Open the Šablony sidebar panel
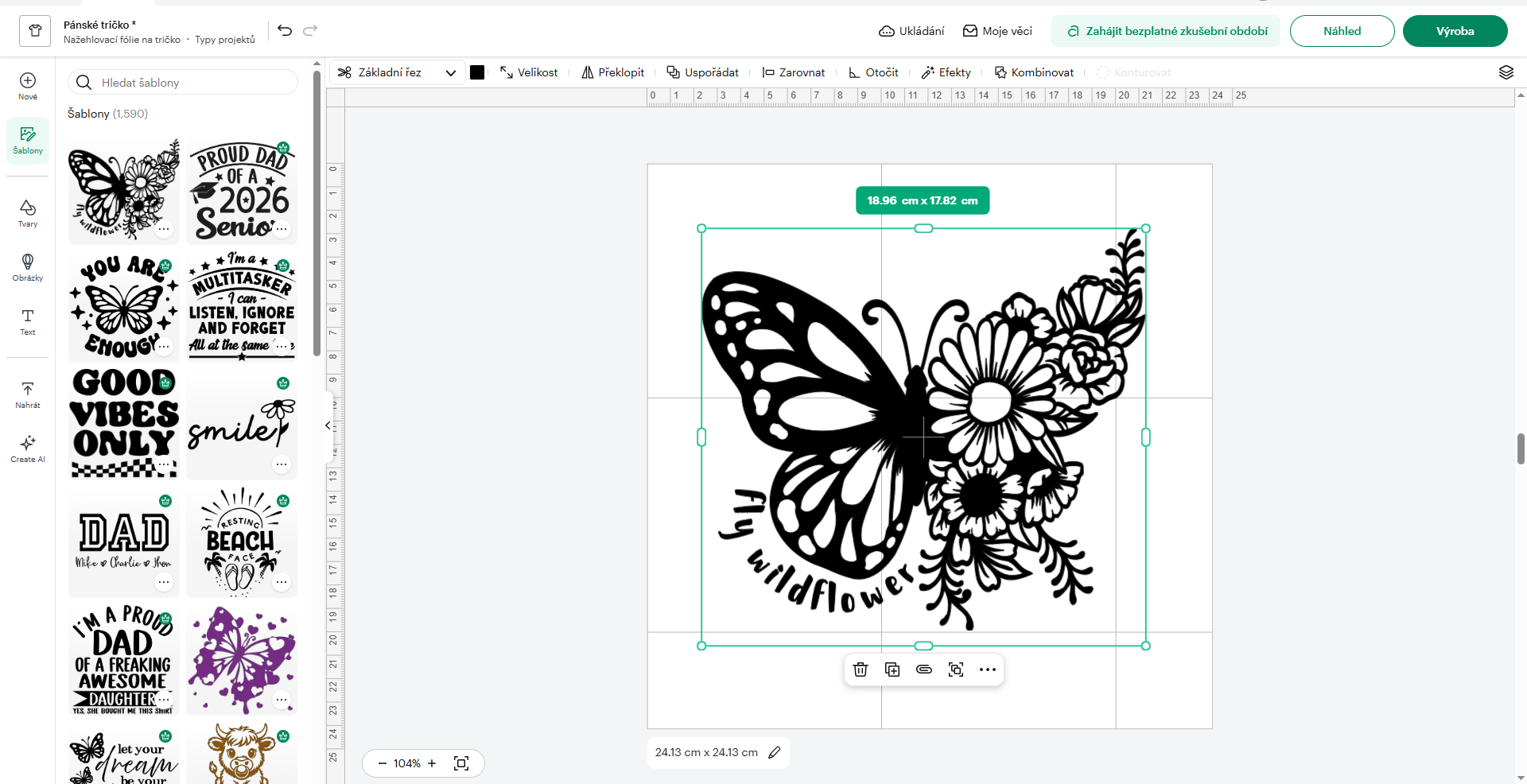Screen dimensions: 1527x784 (28, 141)
